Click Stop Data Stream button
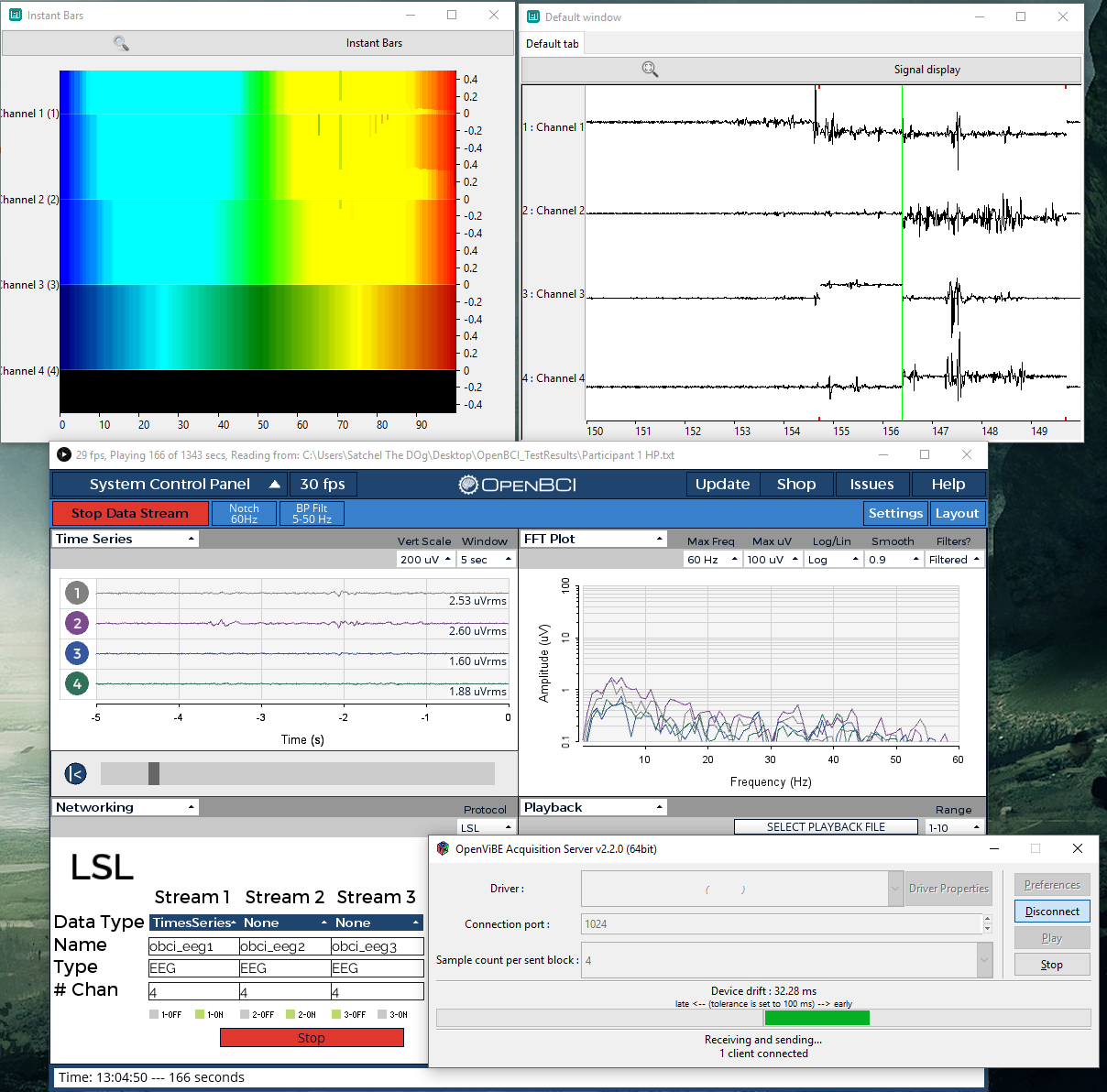 point(130,513)
